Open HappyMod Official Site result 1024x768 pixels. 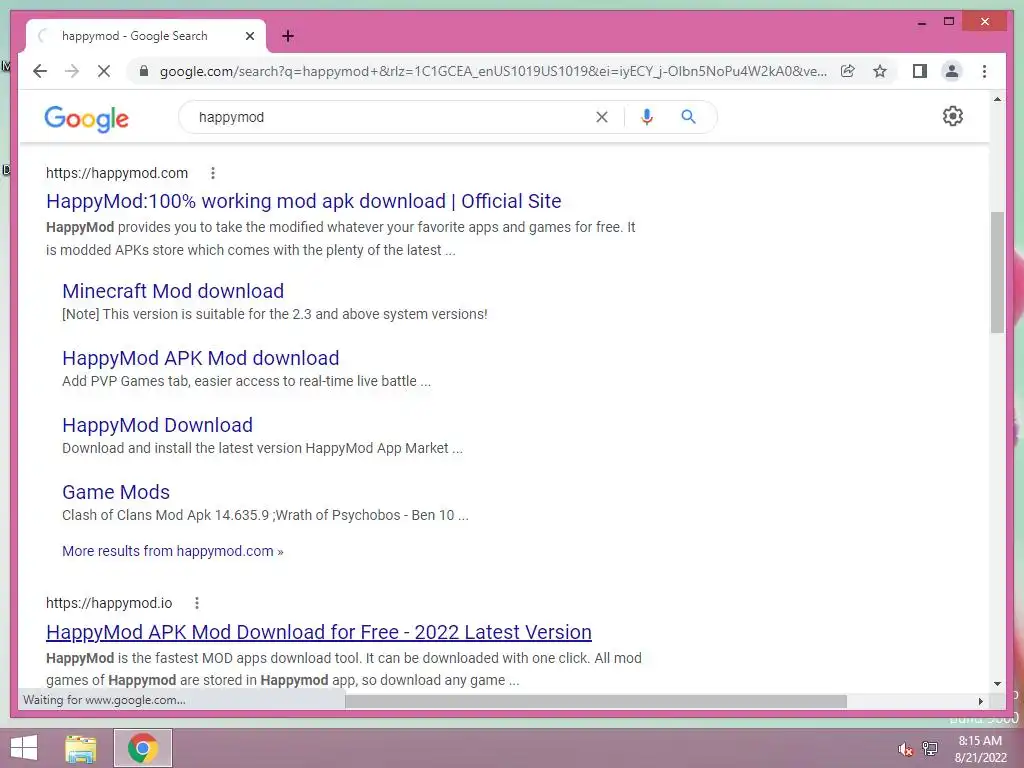[304, 201]
